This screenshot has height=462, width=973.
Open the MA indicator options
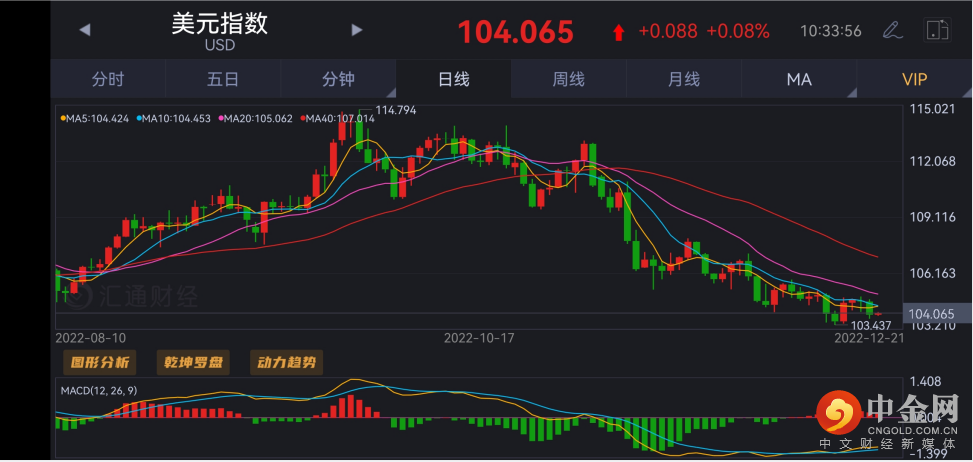click(798, 79)
